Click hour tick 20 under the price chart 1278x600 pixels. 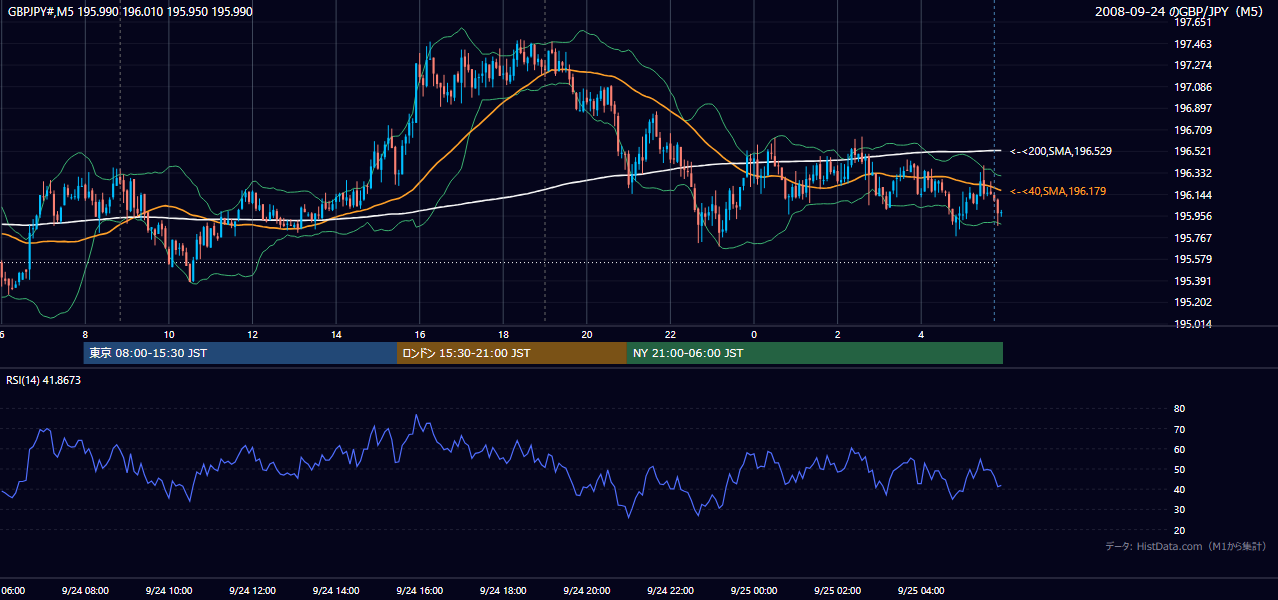coord(587,334)
